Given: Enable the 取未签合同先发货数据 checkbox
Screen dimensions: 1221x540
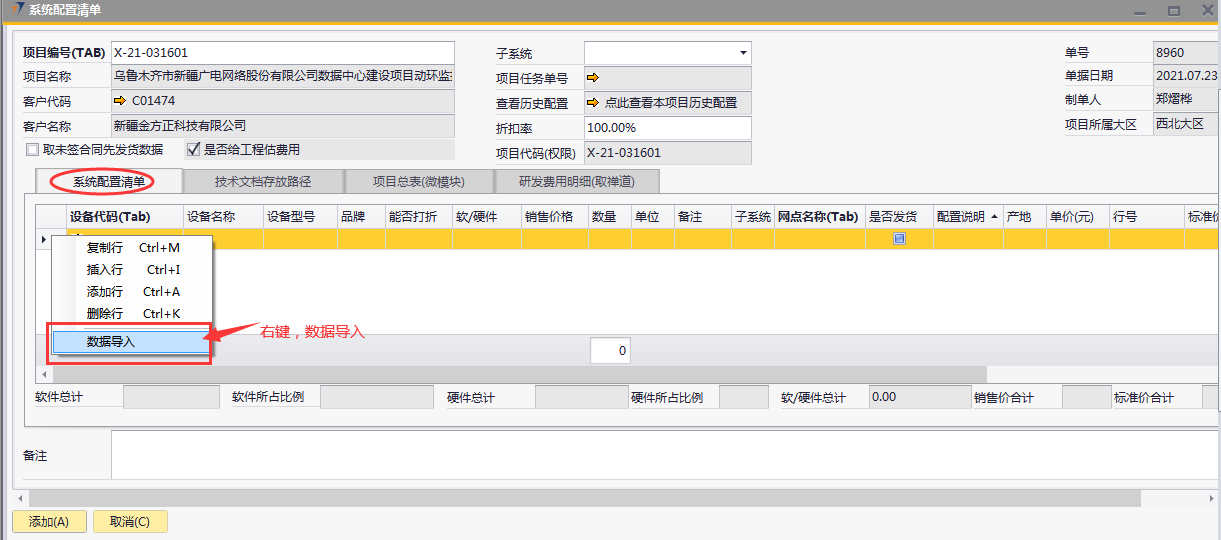Looking at the screenshot, I should click(33, 150).
